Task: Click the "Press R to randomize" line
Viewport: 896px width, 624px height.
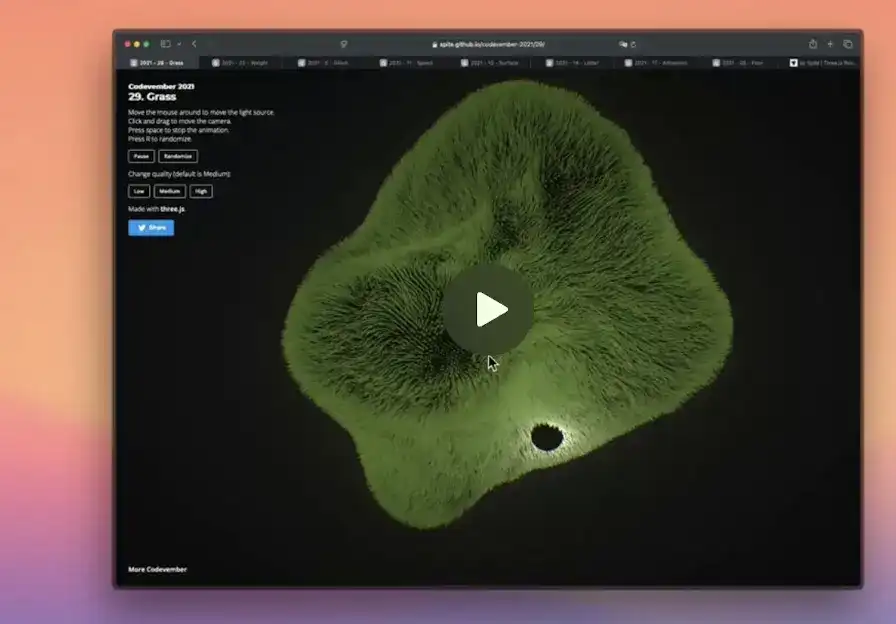Action: click(160, 139)
